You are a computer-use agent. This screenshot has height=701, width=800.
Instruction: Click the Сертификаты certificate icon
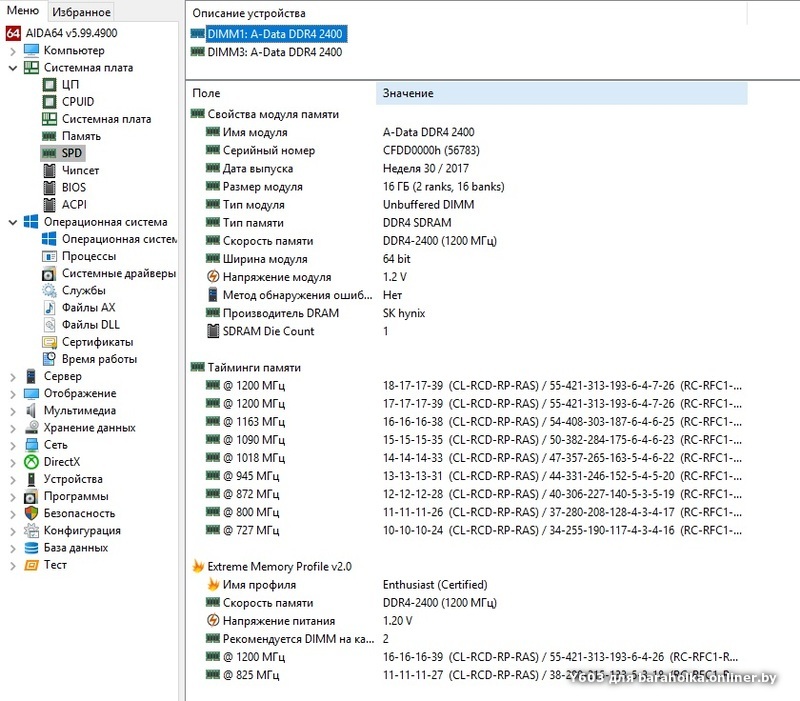point(49,342)
